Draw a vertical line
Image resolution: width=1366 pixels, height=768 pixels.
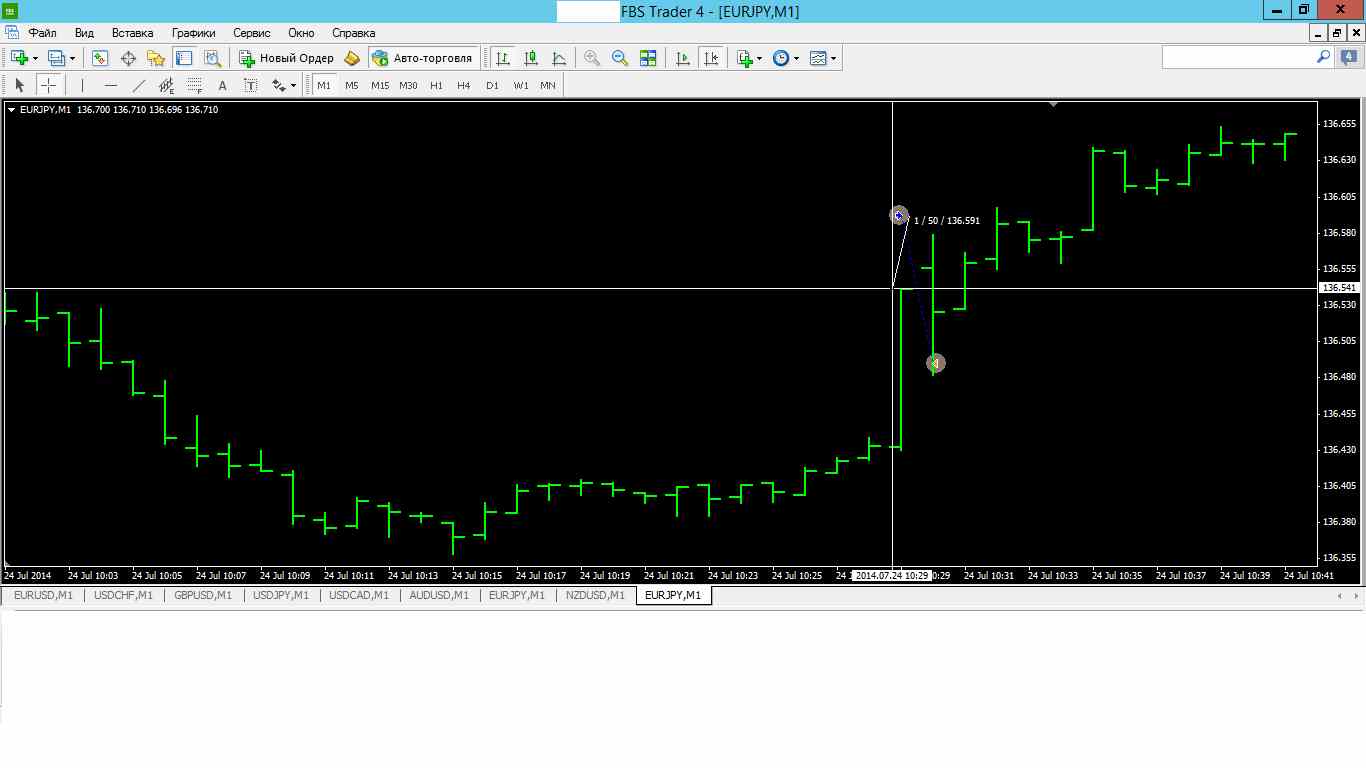point(82,85)
